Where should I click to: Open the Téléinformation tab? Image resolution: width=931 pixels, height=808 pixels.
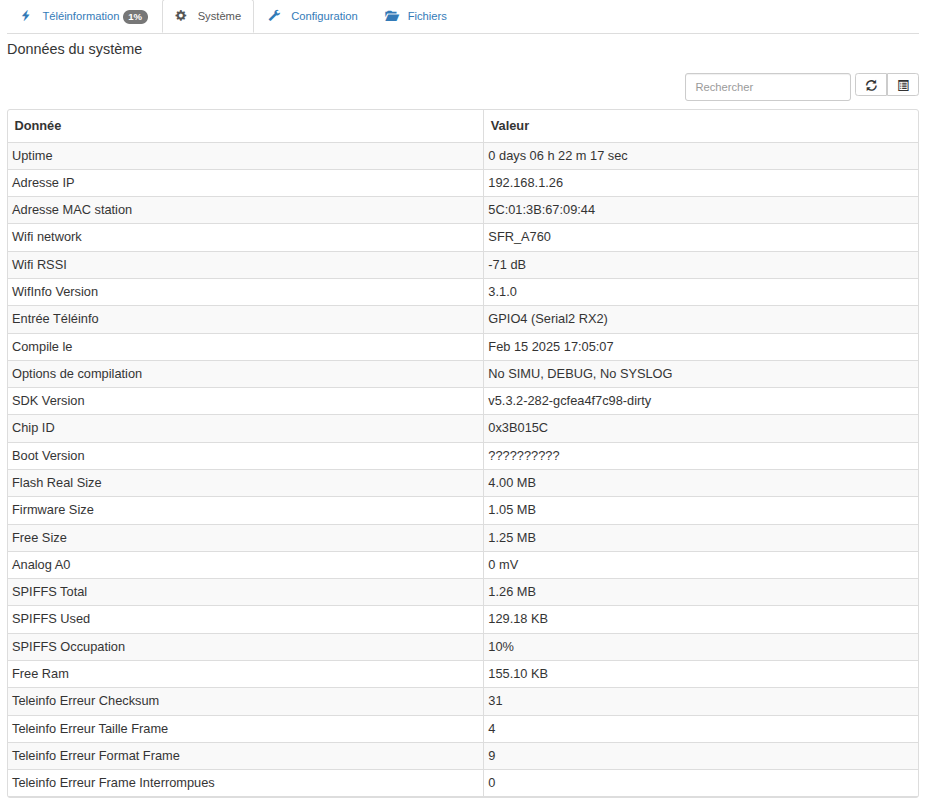[80, 16]
